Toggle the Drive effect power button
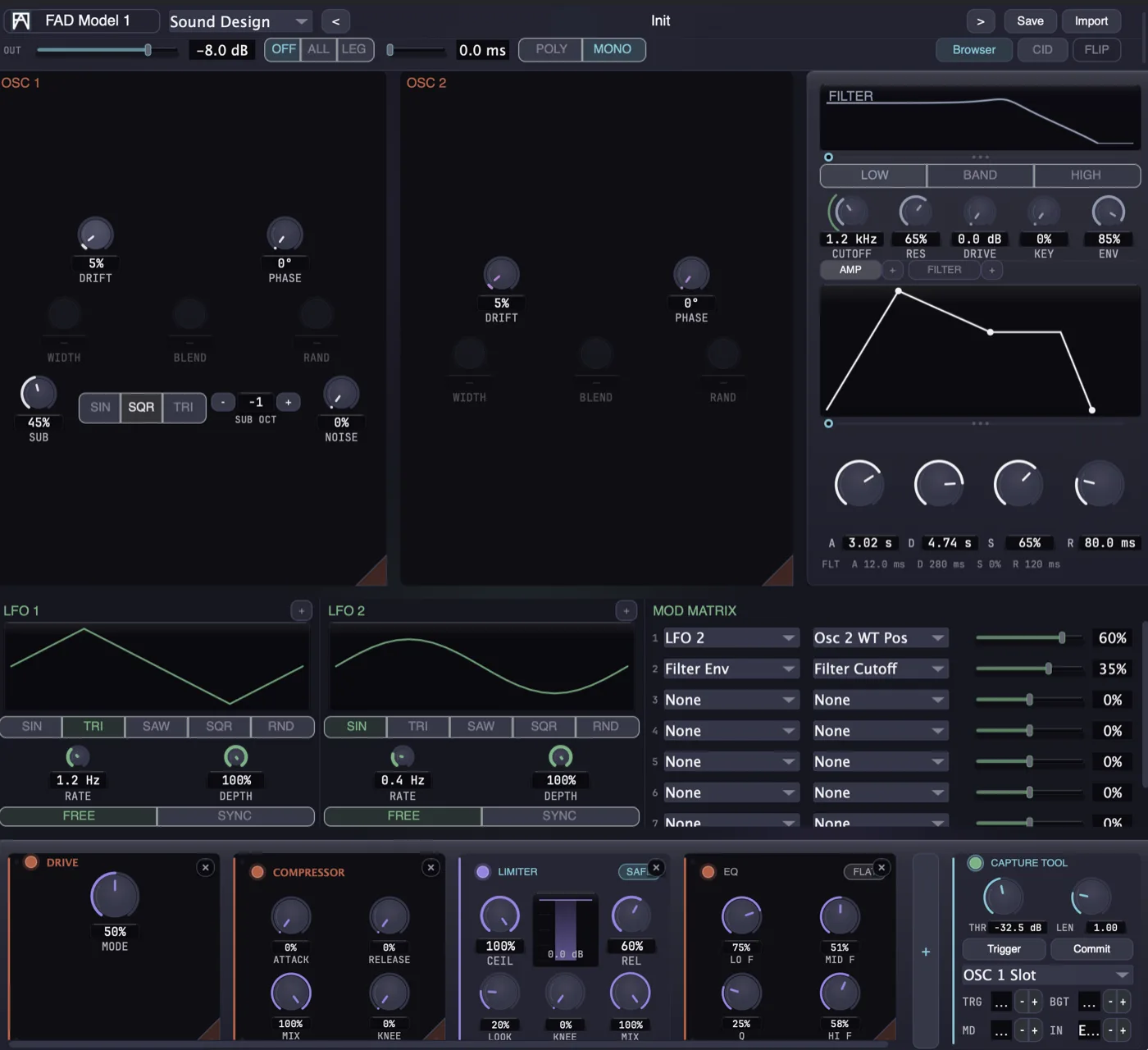This screenshot has height=1050, width=1148. coord(31,862)
